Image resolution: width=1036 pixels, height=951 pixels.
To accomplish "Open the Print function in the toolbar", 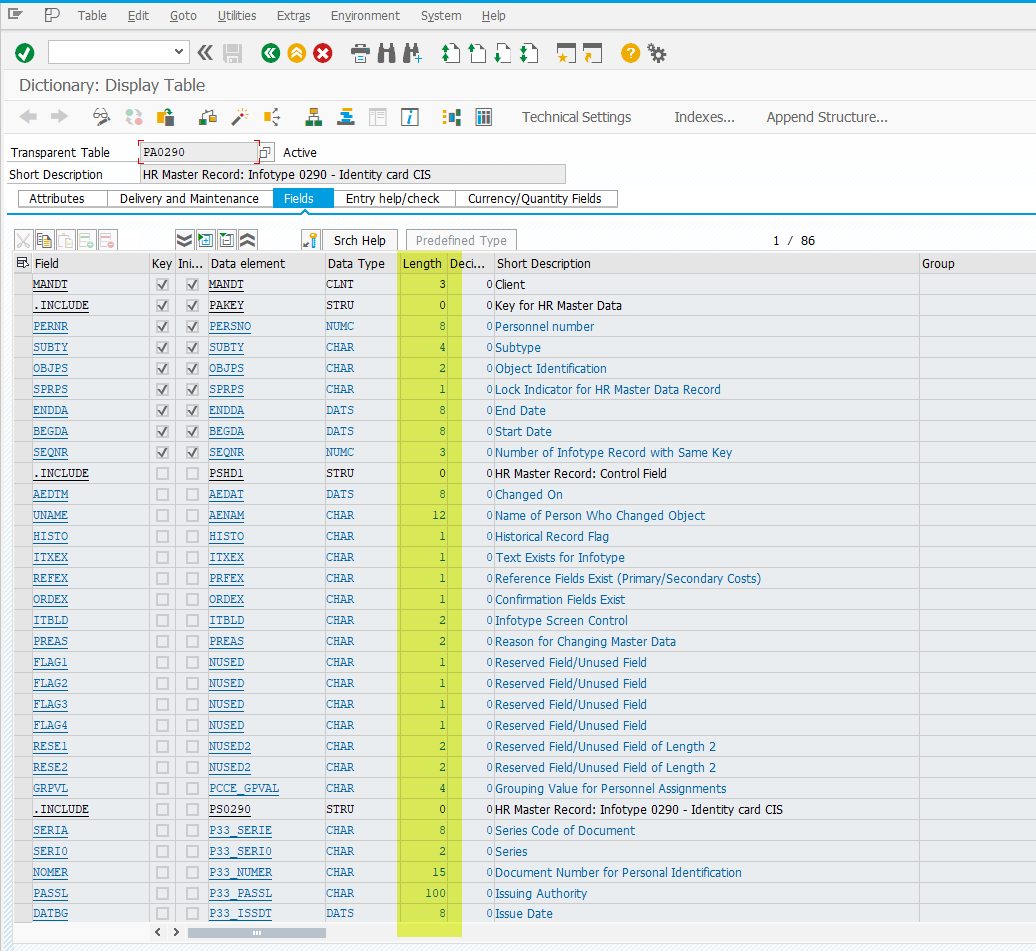I will tap(359, 54).
